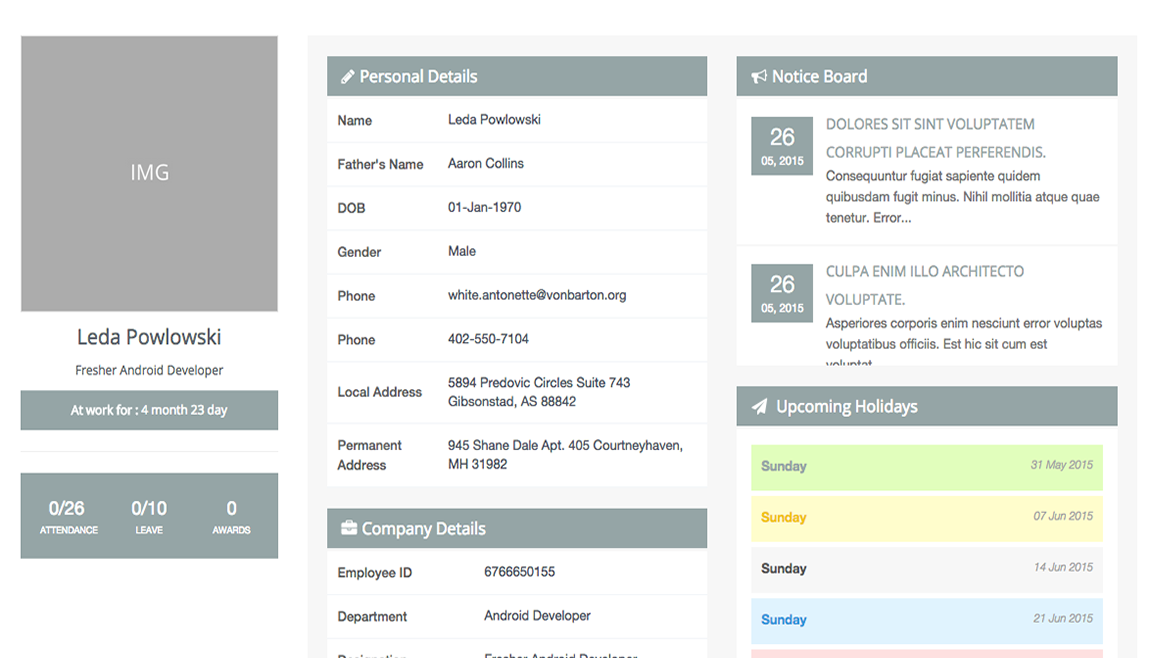Screen dimensions: 1150x658
Task: Click the first notice's 26 date badge
Action: click(x=781, y=146)
